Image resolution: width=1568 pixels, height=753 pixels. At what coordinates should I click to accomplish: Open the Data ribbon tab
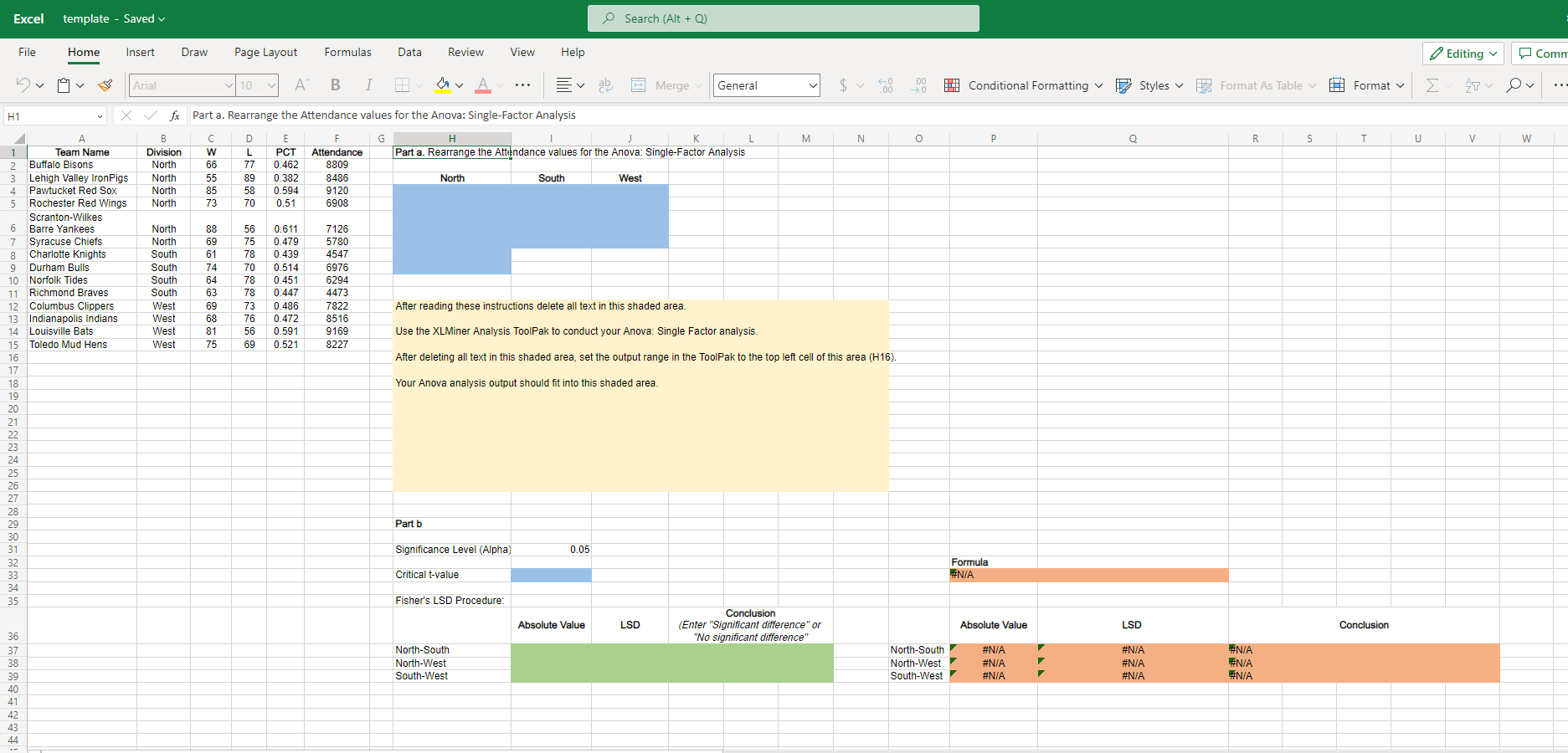coord(409,52)
